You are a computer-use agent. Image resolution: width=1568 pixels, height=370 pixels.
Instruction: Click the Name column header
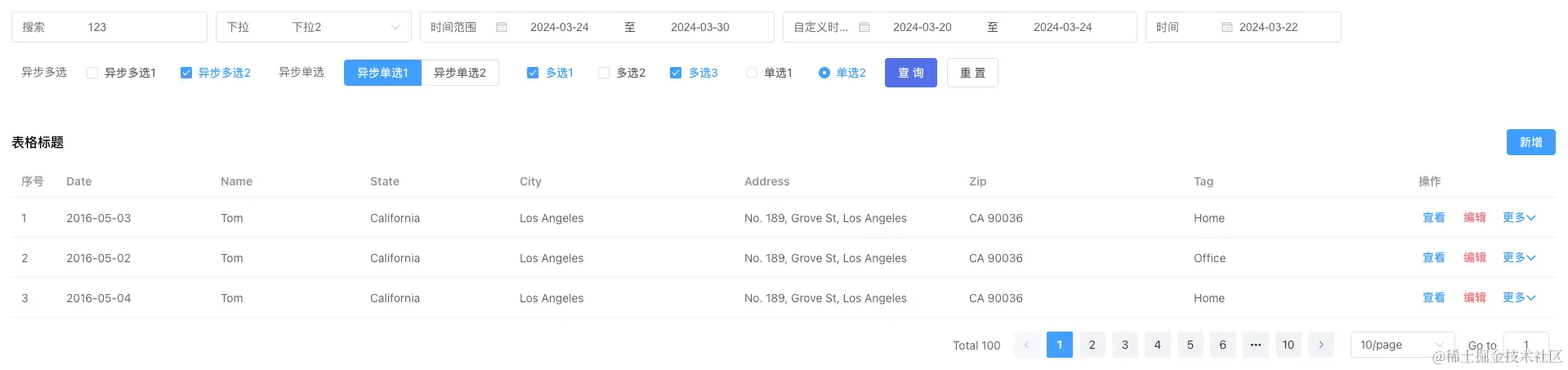pyautogui.click(x=236, y=181)
